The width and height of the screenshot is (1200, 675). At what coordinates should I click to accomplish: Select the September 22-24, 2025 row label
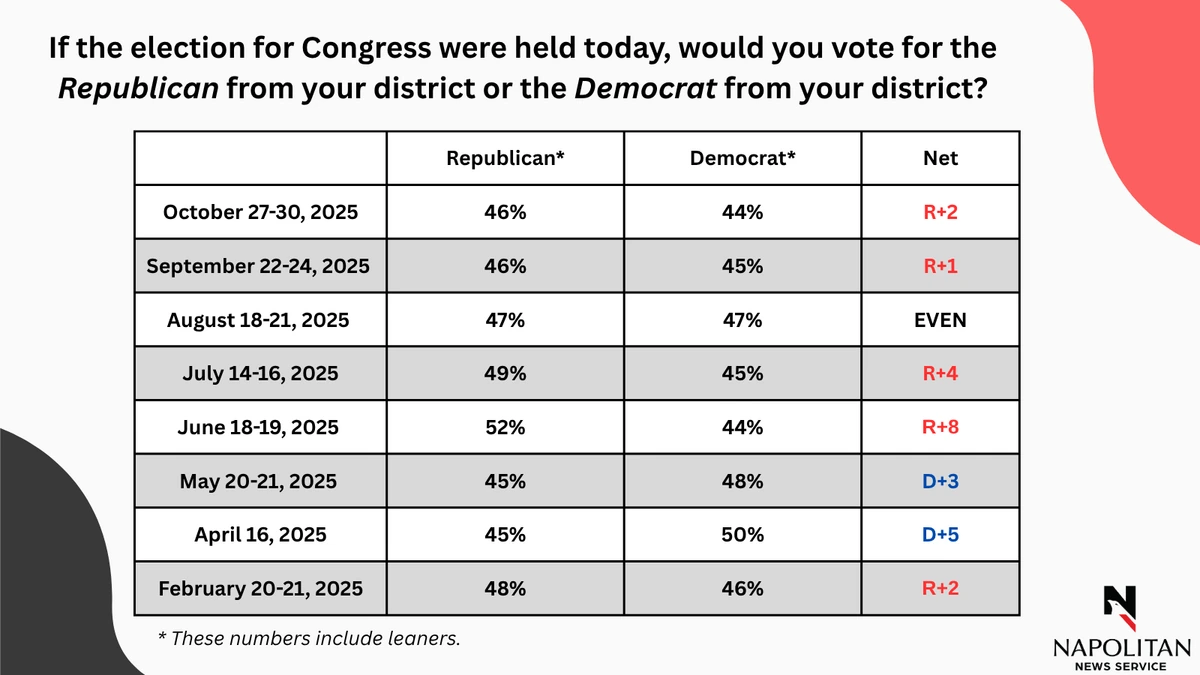coord(258,266)
